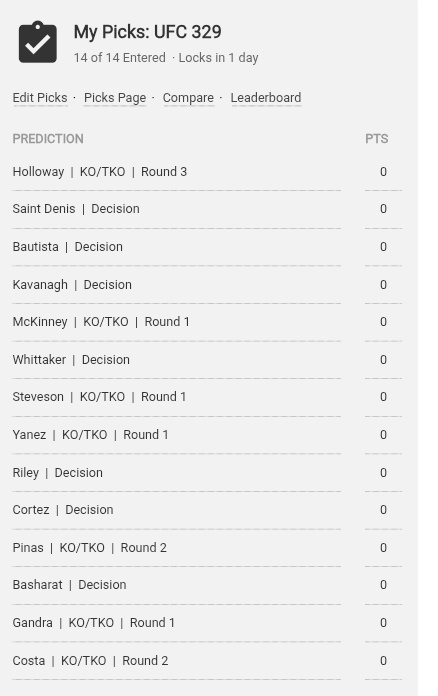View the Leaderboard link
Screen dimensions: 438x696
point(266,98)
